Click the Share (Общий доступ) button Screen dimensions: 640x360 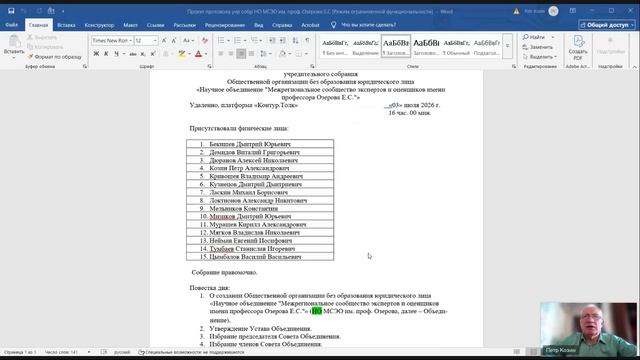click(x=607, y=25)
